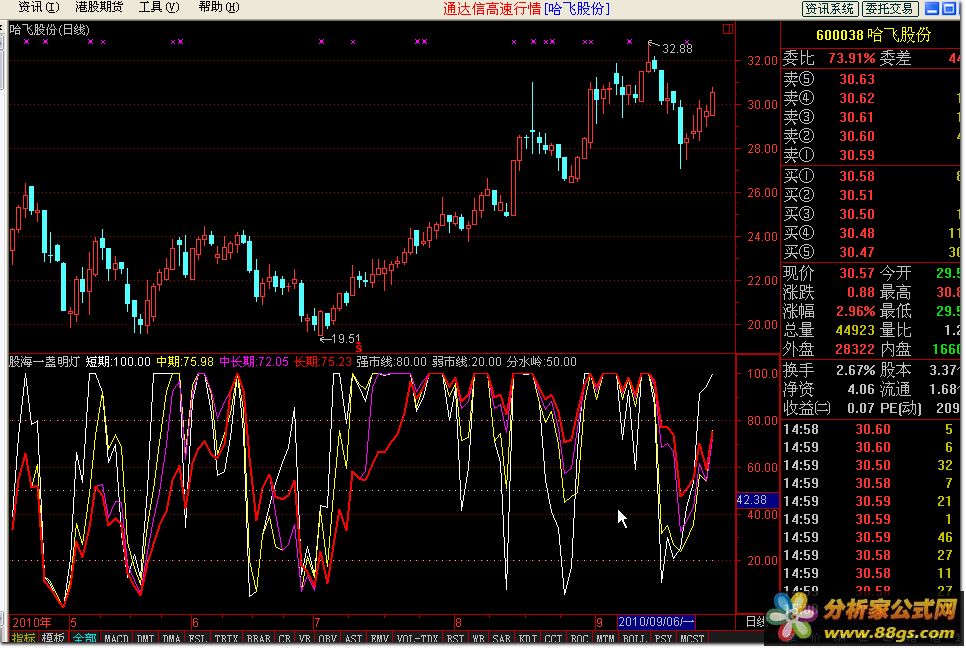Click the highlighted date 2010/09/06/一
The height and width of the screenshot is (648, 966).
656,622
